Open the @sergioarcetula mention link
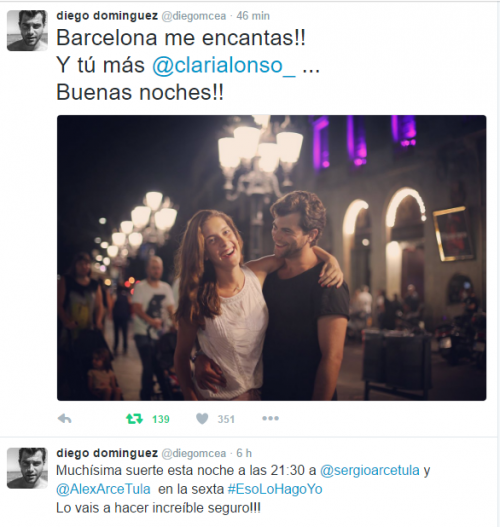Screen dimensions: 500x527 pyautogui.click(x=370, y=470)
